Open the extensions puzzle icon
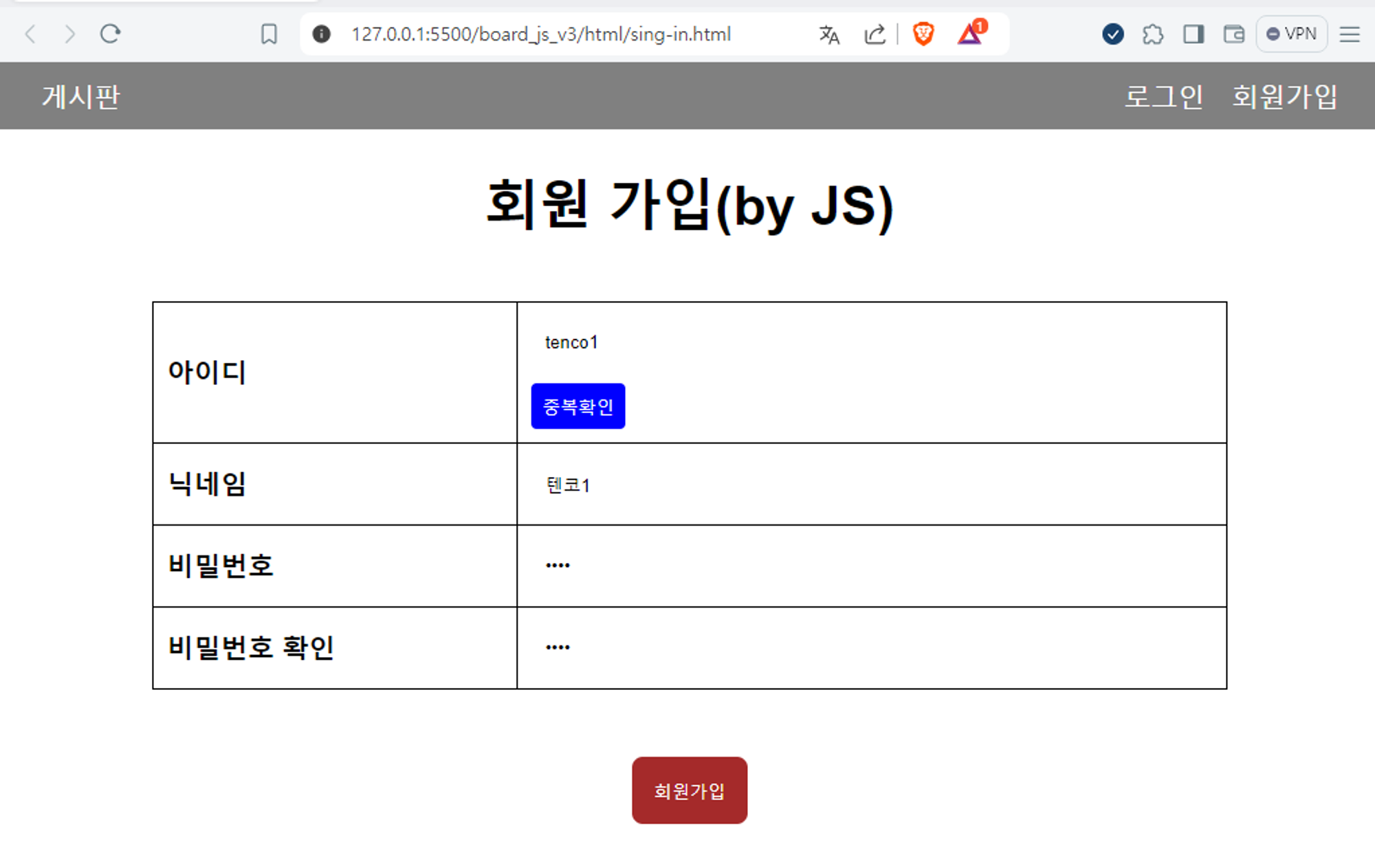 coord(1152,34)
